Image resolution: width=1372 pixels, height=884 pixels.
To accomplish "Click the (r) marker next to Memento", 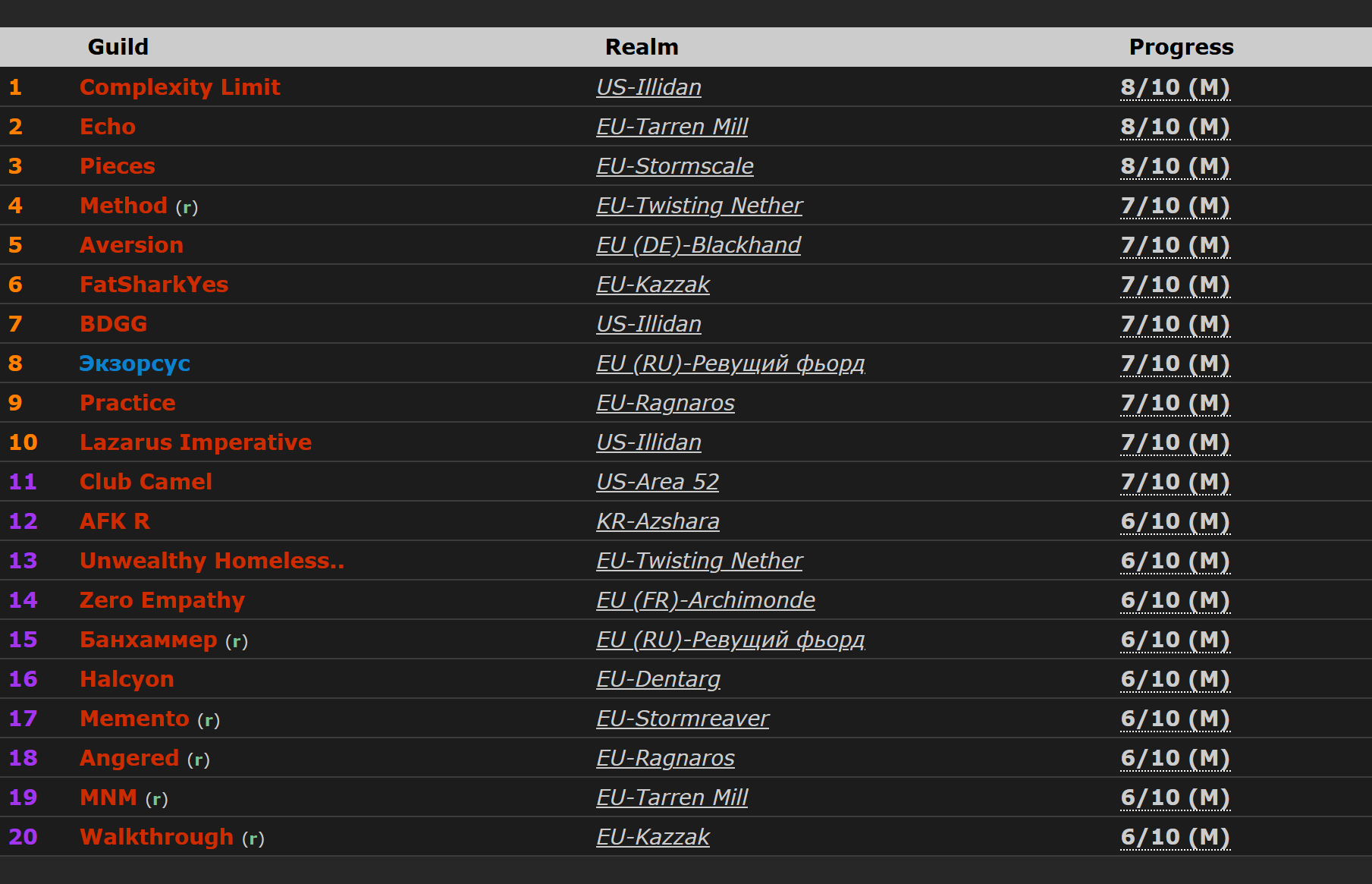I will click(x=209, y=720).
